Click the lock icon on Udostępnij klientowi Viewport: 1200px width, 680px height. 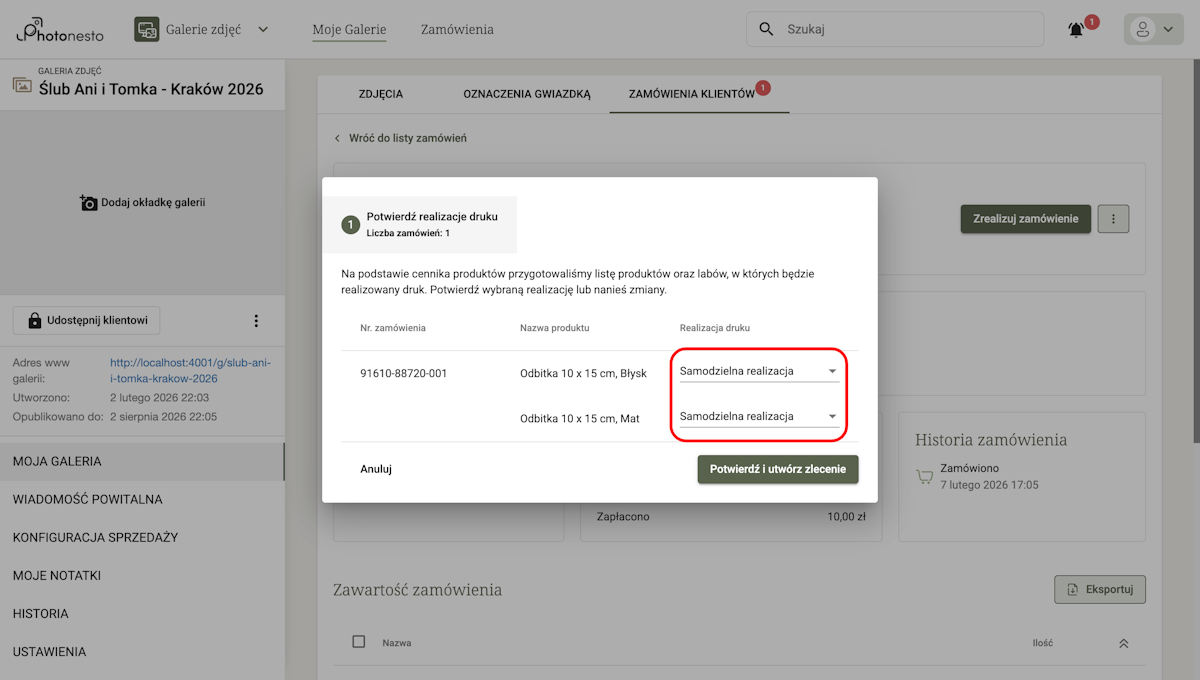[37, 320]
